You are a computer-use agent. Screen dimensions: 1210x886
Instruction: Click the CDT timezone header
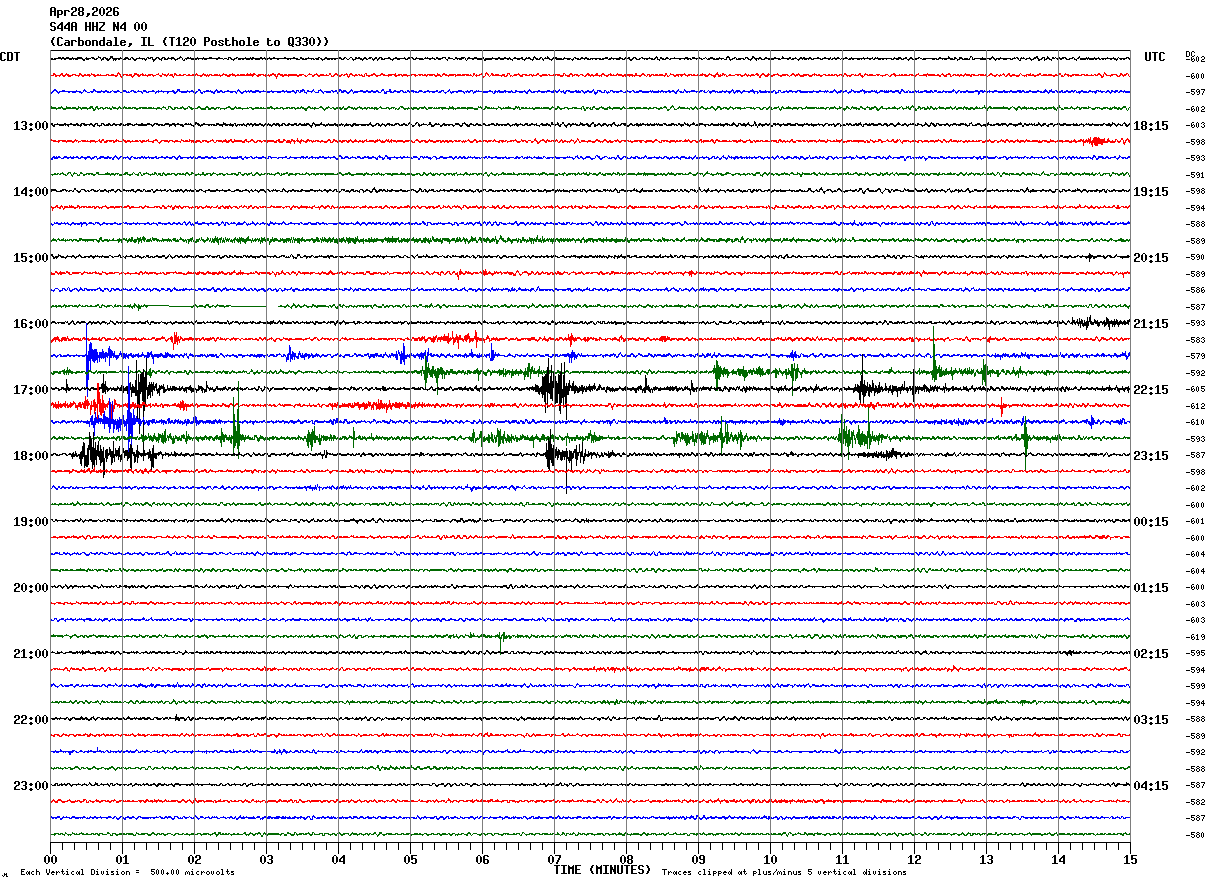pyautogui.click(x=10, y=57)
